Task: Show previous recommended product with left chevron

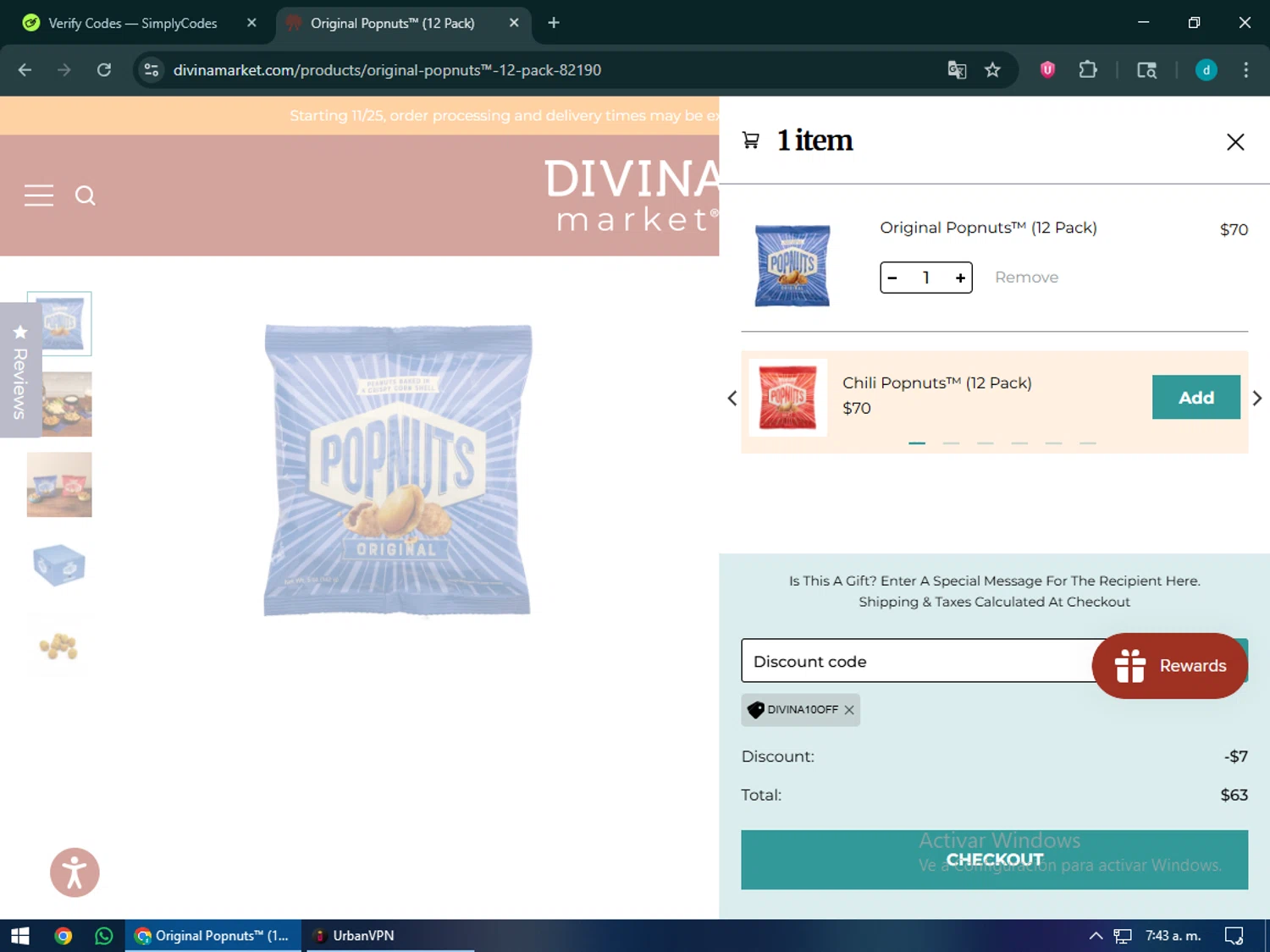Action: point(732,399)
